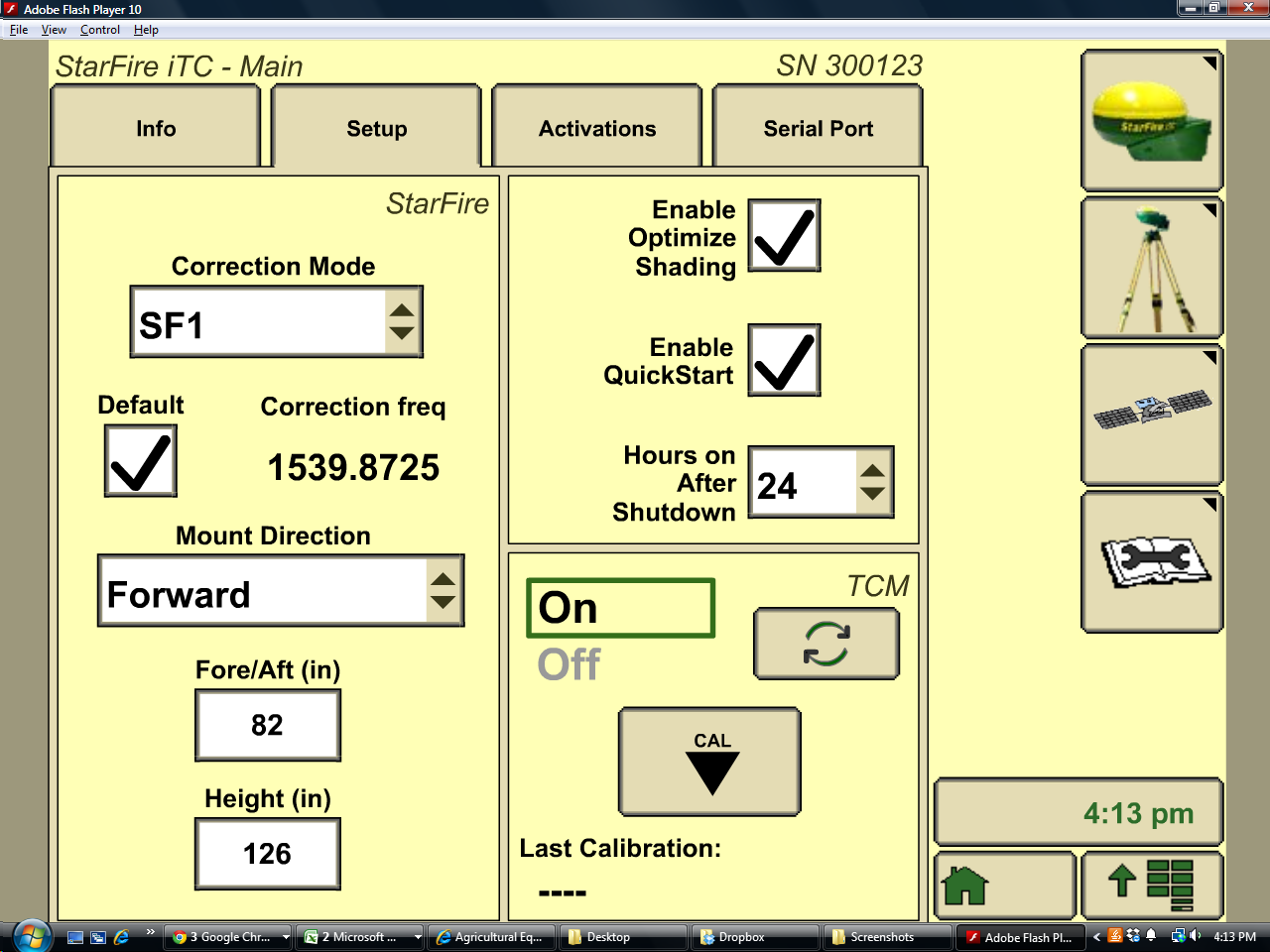This screenshot has height=952, width=1270.
Task: Click the Last Calibration label
Action: pyautogui.click(x=620, y=848)
